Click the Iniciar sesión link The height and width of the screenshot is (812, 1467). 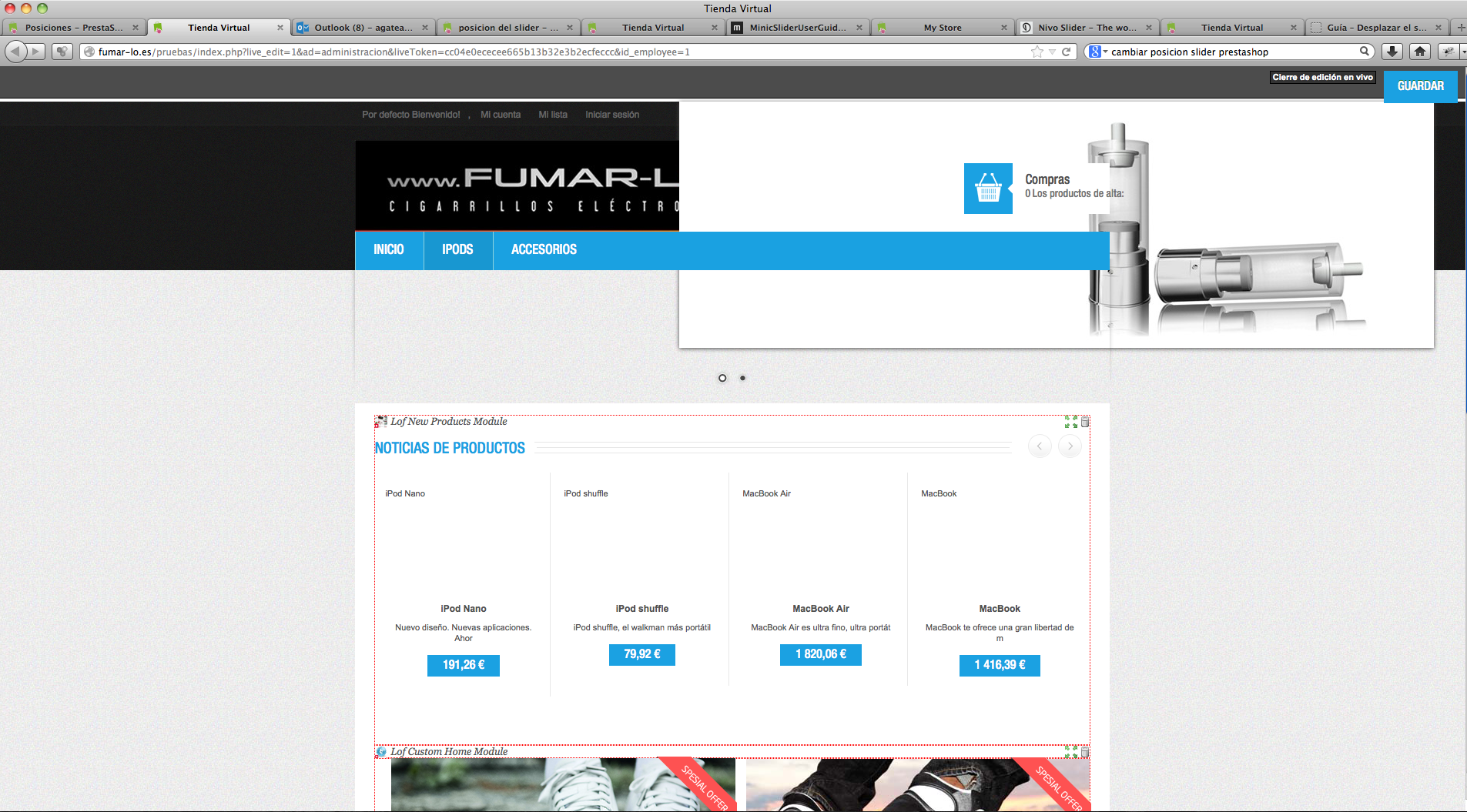click(x=612, y=115)
